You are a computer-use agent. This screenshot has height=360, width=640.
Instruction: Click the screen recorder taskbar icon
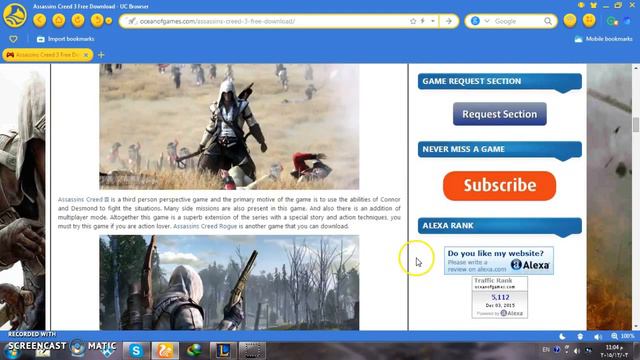click(x=252, y=351)
